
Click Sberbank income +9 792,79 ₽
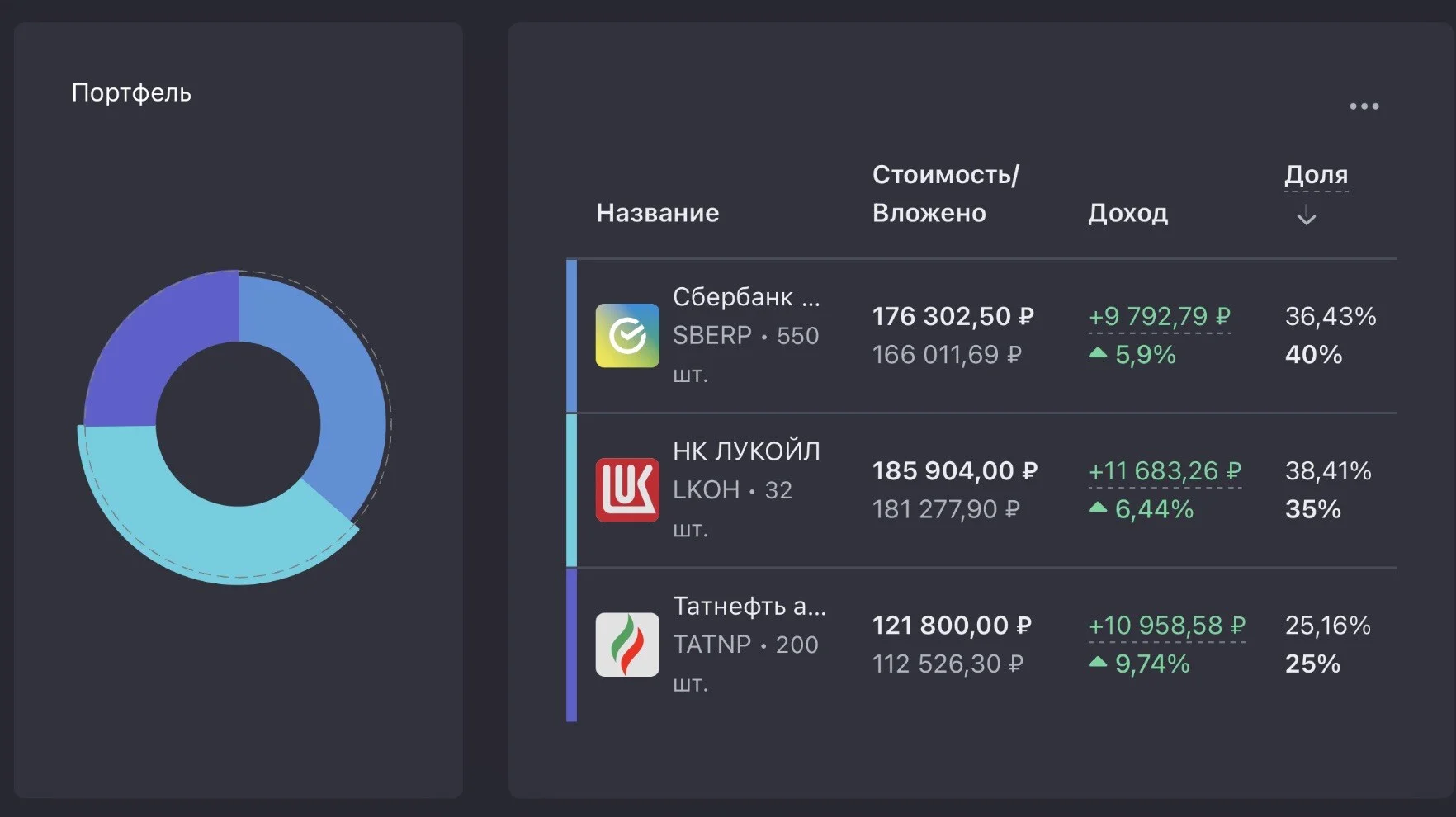pyautogui.click(x=1159, y=316)
